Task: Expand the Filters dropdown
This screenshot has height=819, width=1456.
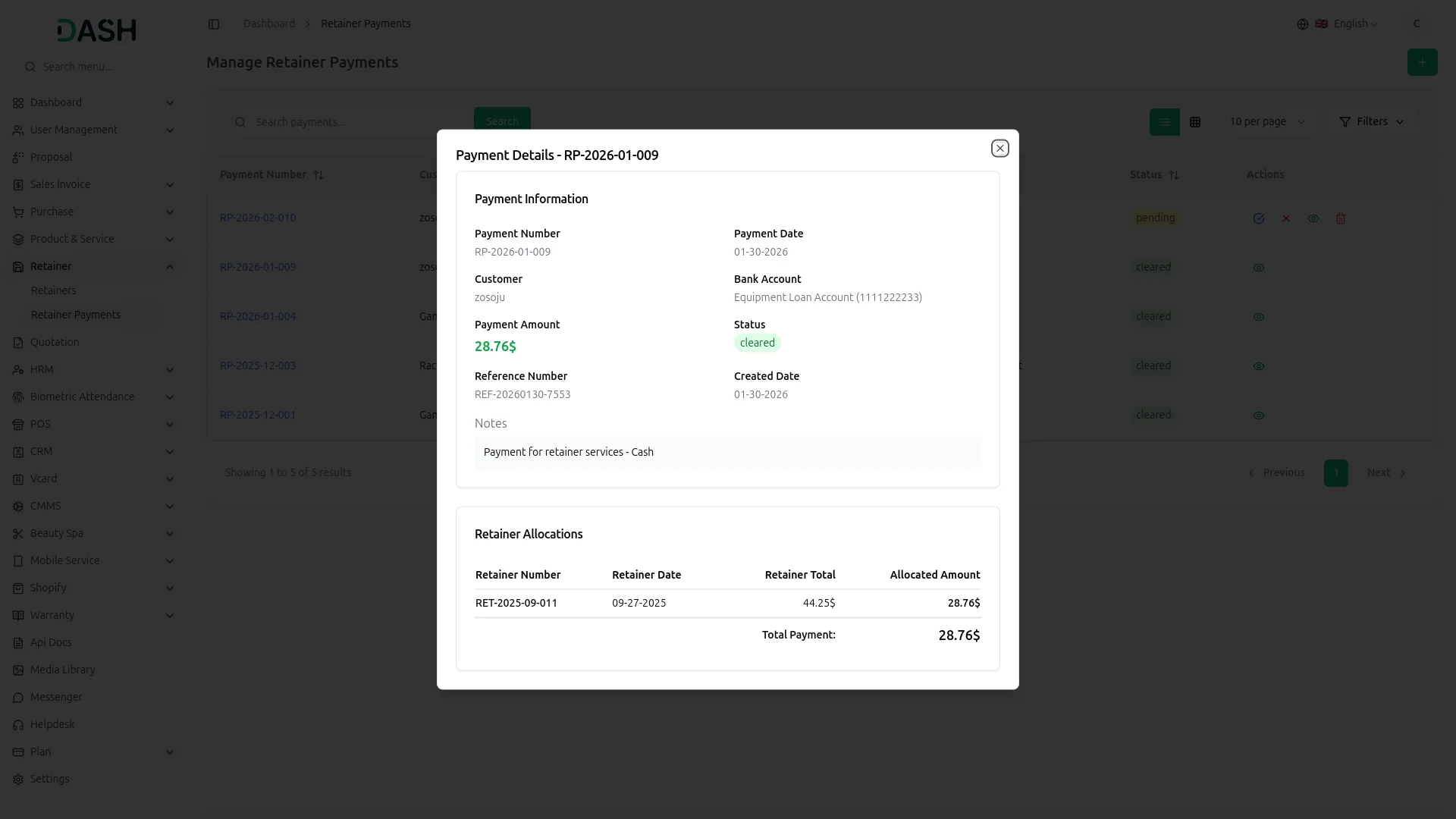Action: [x=1372, y=122]
